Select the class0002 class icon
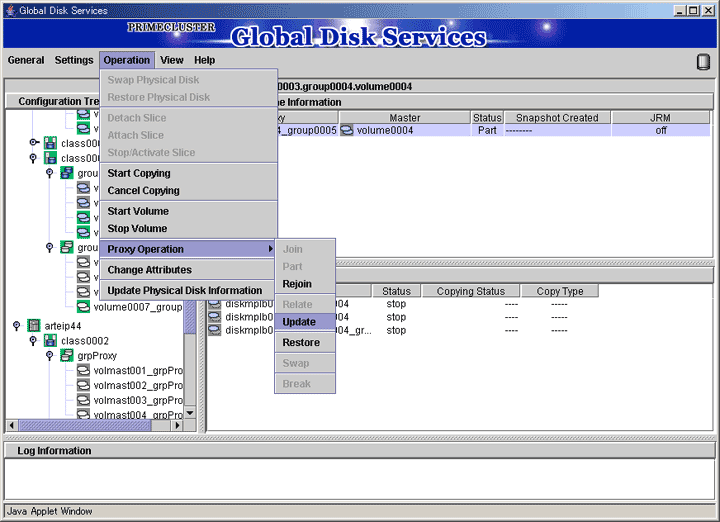 point(50,341)
